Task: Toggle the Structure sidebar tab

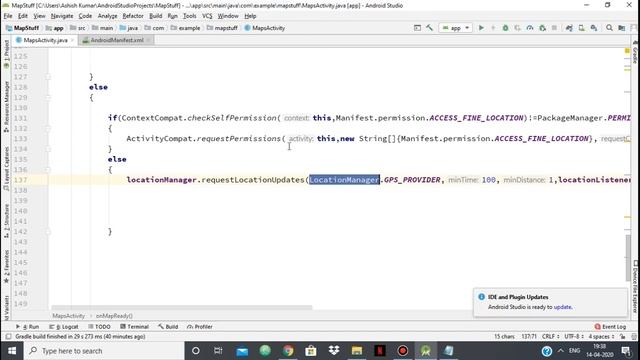Action: (6, 222)
